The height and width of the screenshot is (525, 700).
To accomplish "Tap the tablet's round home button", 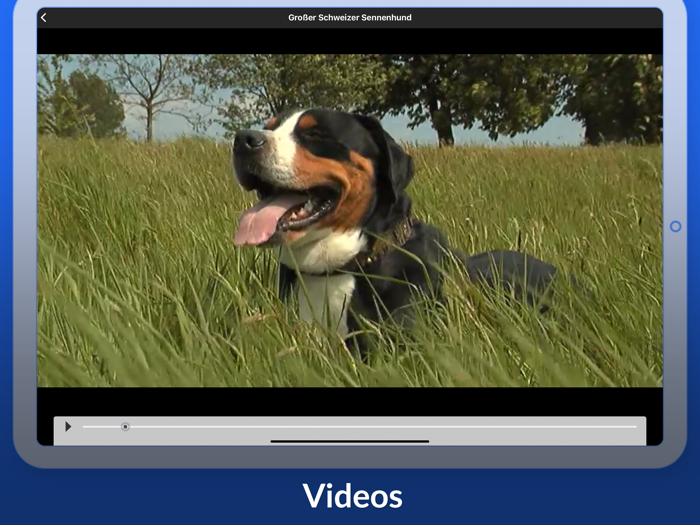I will [675, 226].
